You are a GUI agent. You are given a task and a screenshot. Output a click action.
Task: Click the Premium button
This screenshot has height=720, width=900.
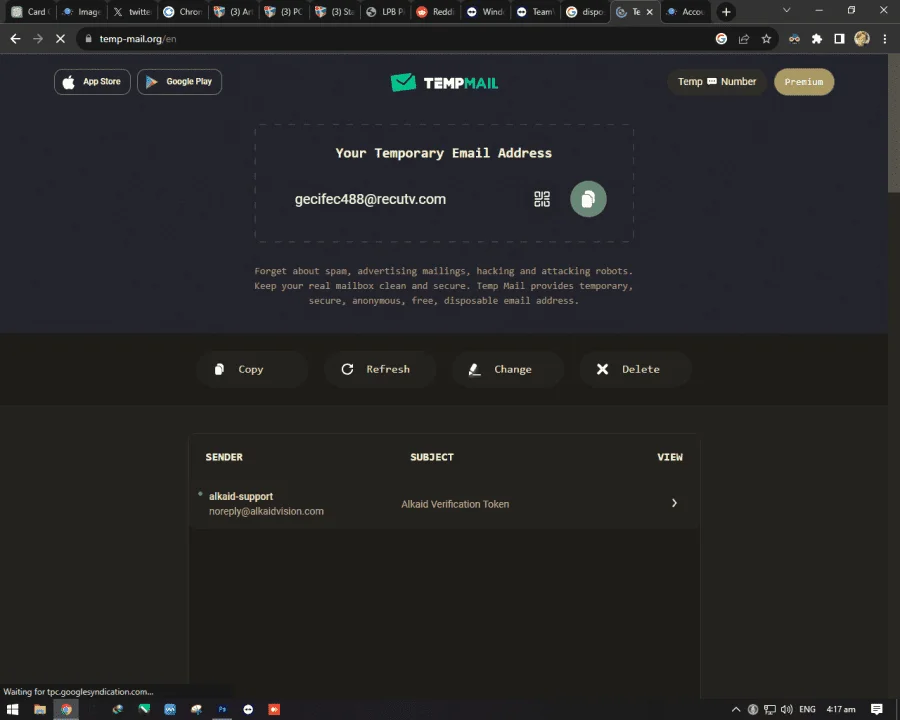(804, 82)
